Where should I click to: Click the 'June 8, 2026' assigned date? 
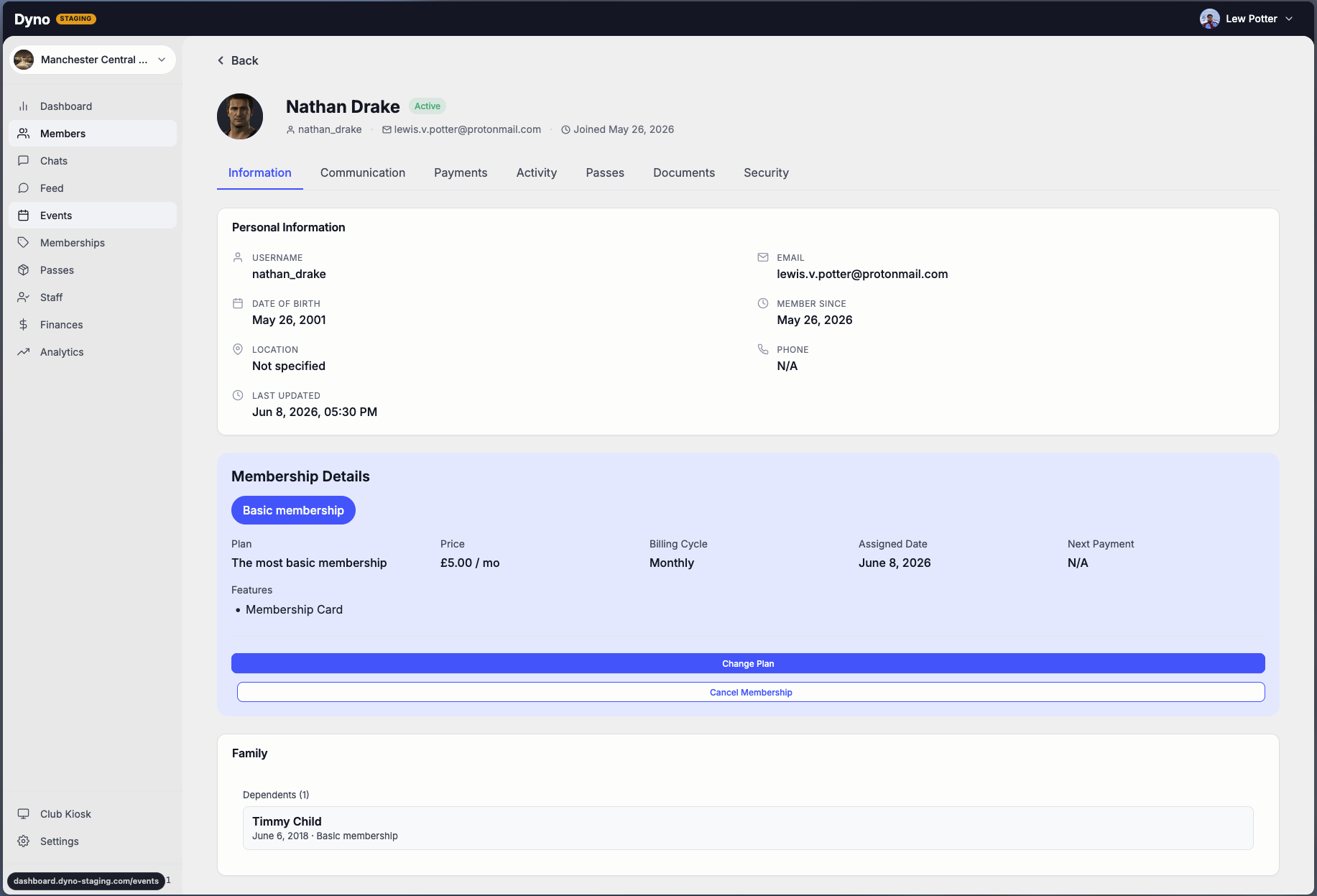[895, 563]
